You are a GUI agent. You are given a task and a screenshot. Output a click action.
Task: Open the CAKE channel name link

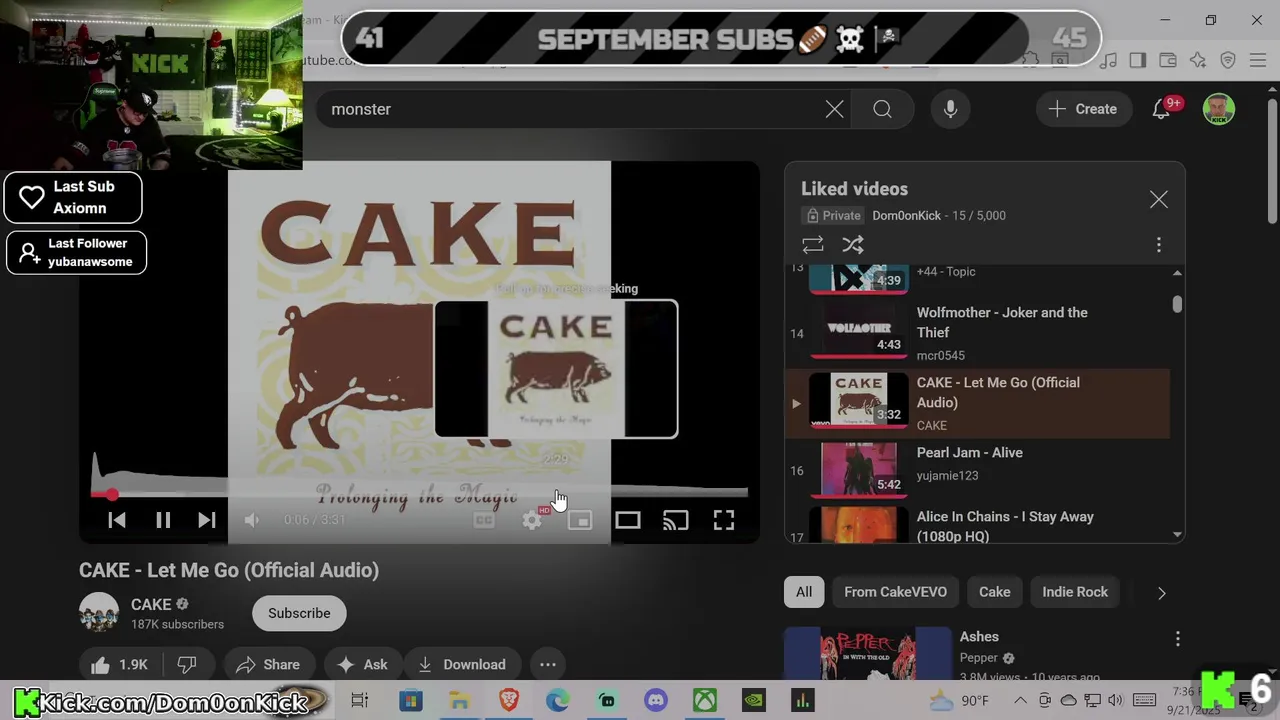[x=151, y=604]
